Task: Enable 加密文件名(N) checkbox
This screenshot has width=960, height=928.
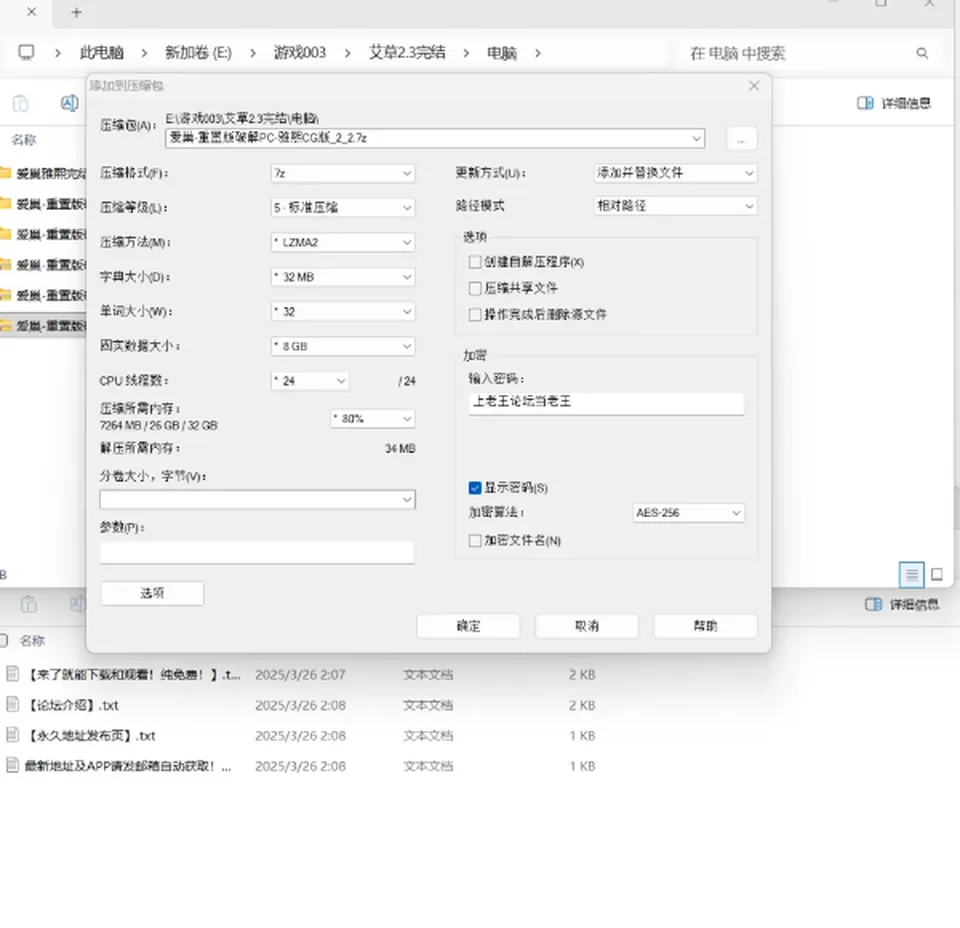Action: coord(474,541)
